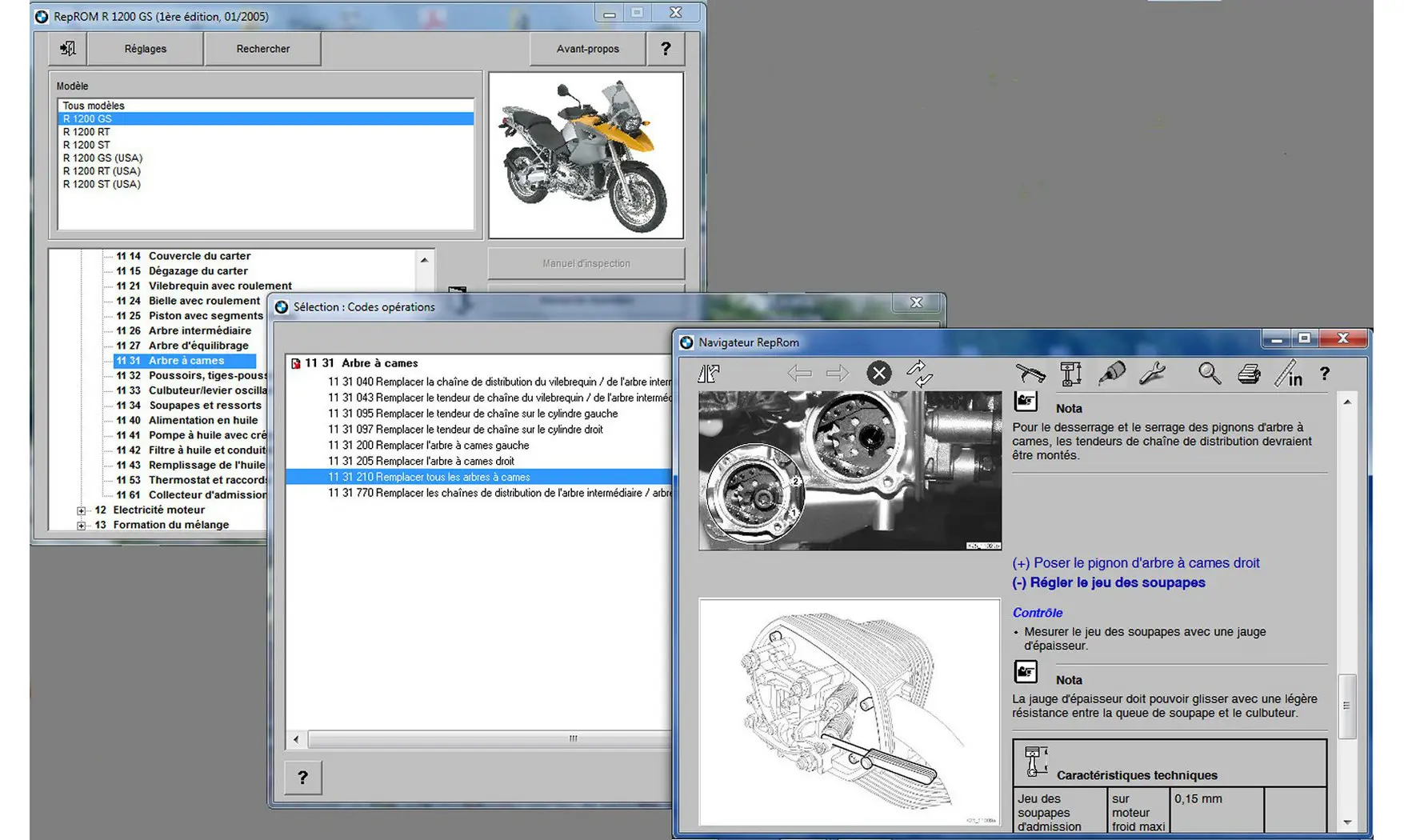Click the first Nota icon above camshaft note
The image size is (1404, 840).
(1026, 401)
